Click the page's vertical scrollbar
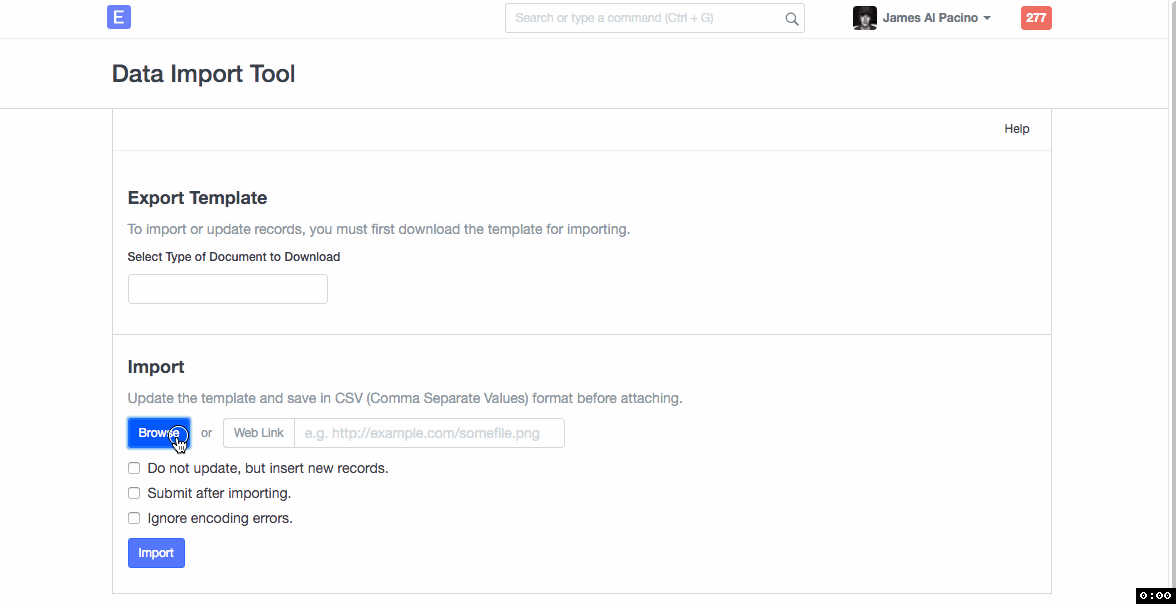1176x604 pixels. coord(1172,300)
